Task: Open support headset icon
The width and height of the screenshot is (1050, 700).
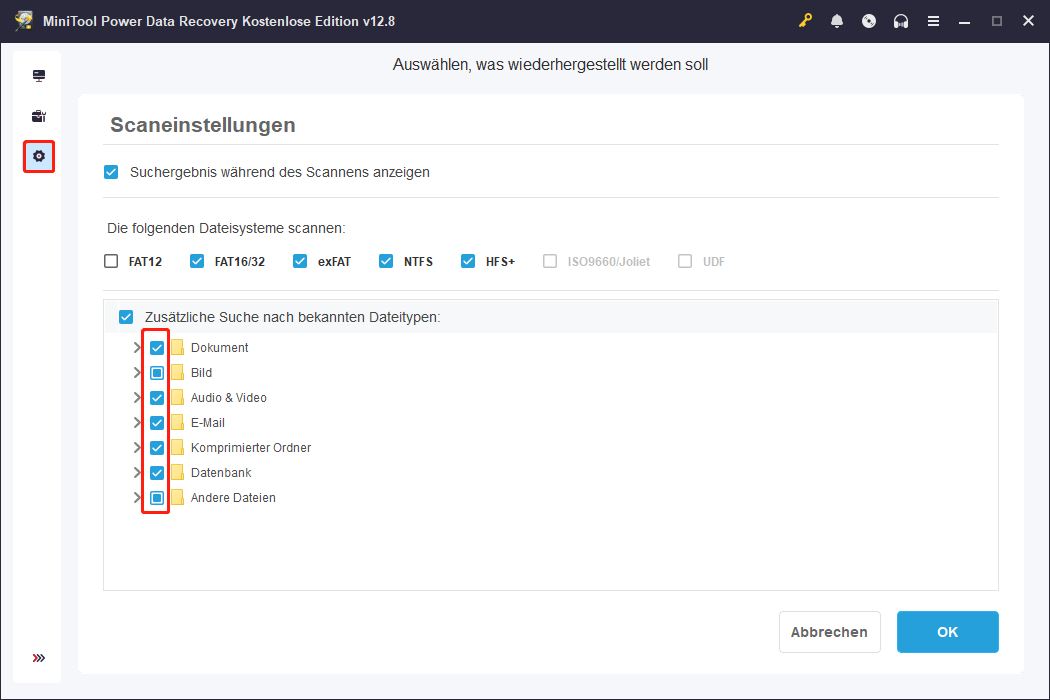Action: (x=901, y=21)
